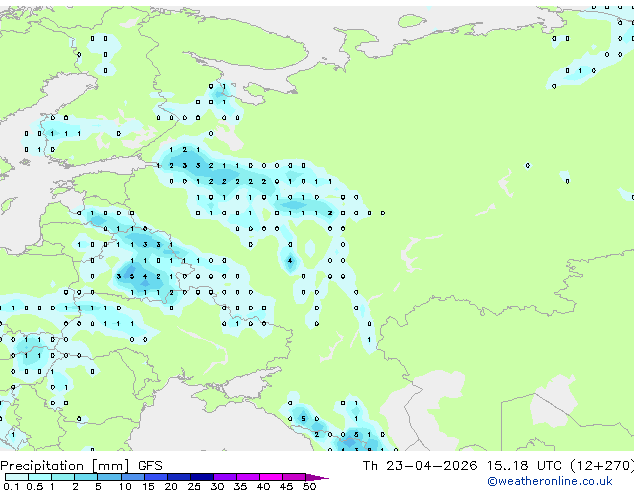Click the '15' legend scale label
This screenshot has width=634, height=490.
148,486
